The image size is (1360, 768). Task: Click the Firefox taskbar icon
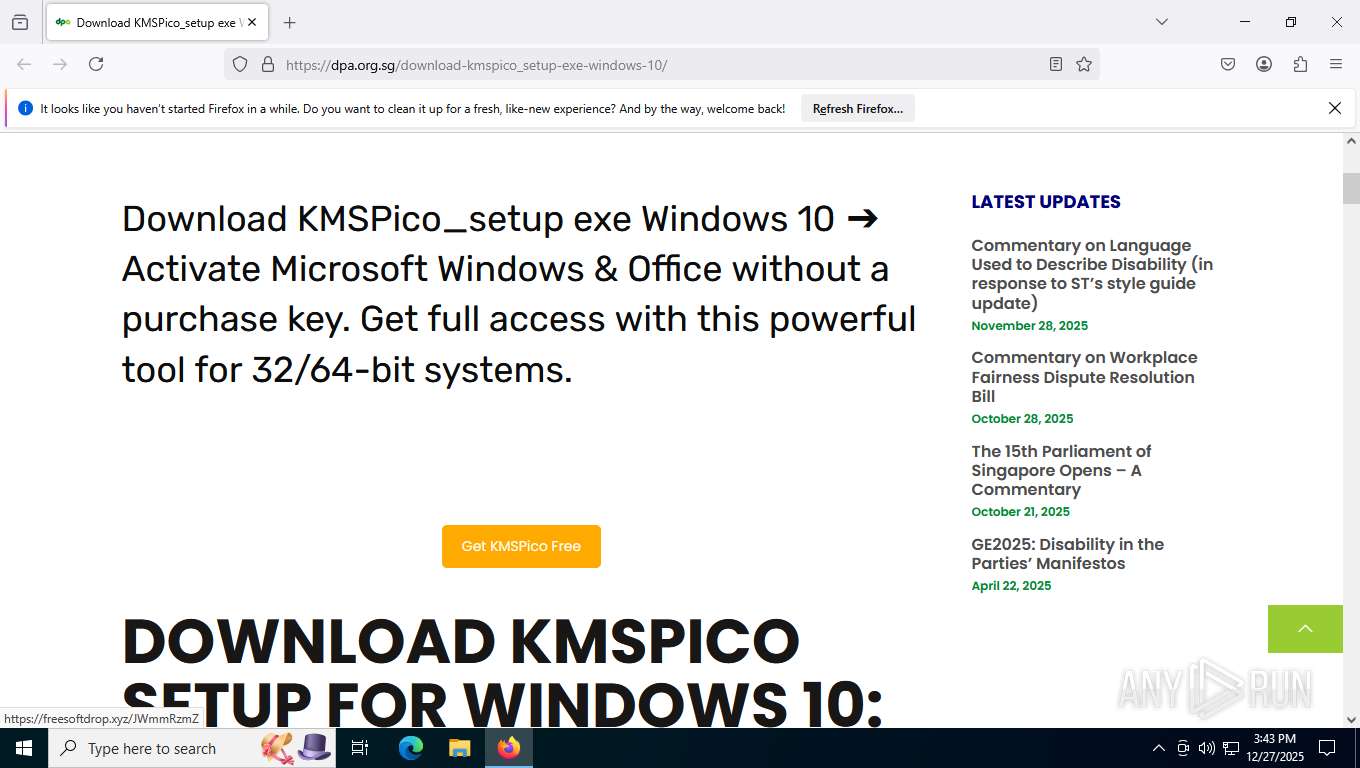pos(509,748)
